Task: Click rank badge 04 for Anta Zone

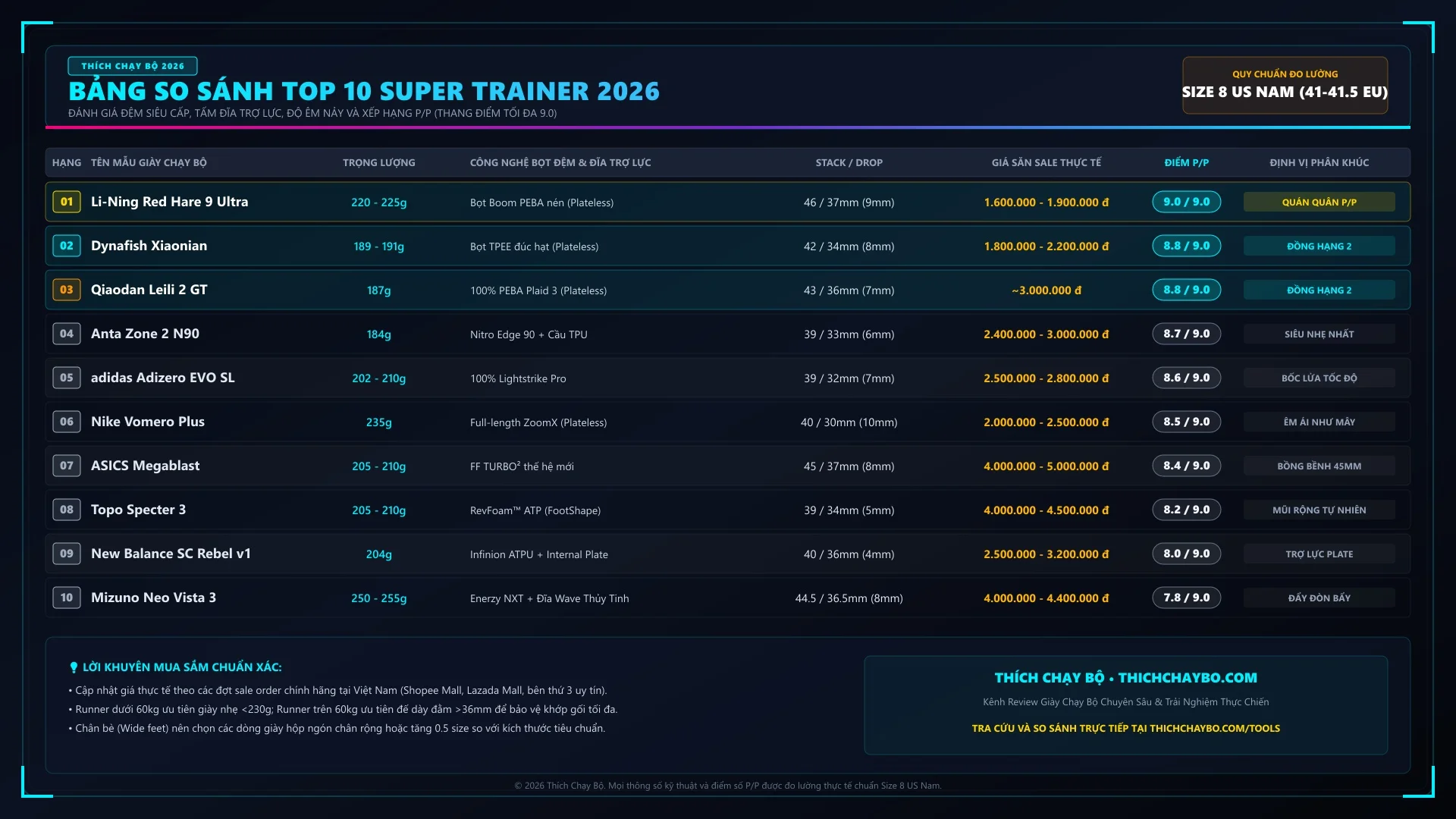Action: 67,334
